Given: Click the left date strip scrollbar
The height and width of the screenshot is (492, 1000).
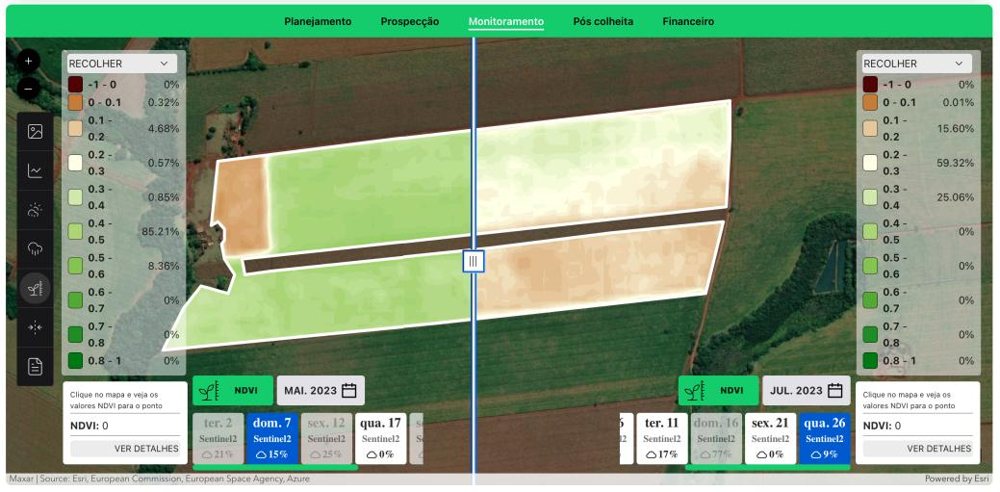Looking at the screenshot, I should point(276,468).
